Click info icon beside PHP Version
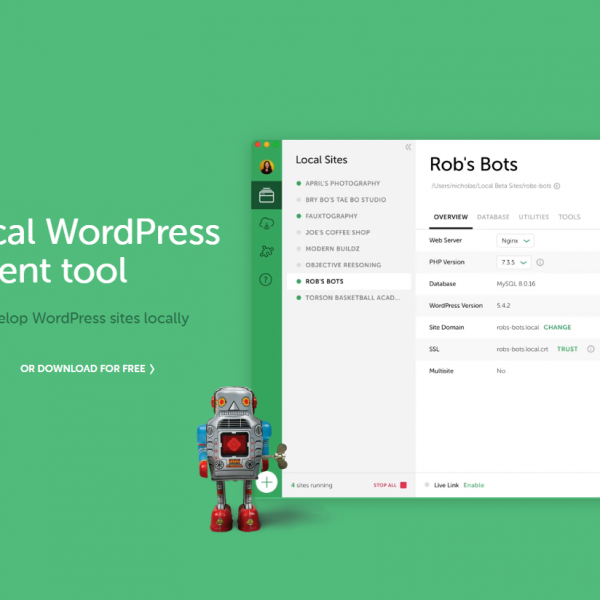This screenshot has width=600, height=600. (540, 262)
